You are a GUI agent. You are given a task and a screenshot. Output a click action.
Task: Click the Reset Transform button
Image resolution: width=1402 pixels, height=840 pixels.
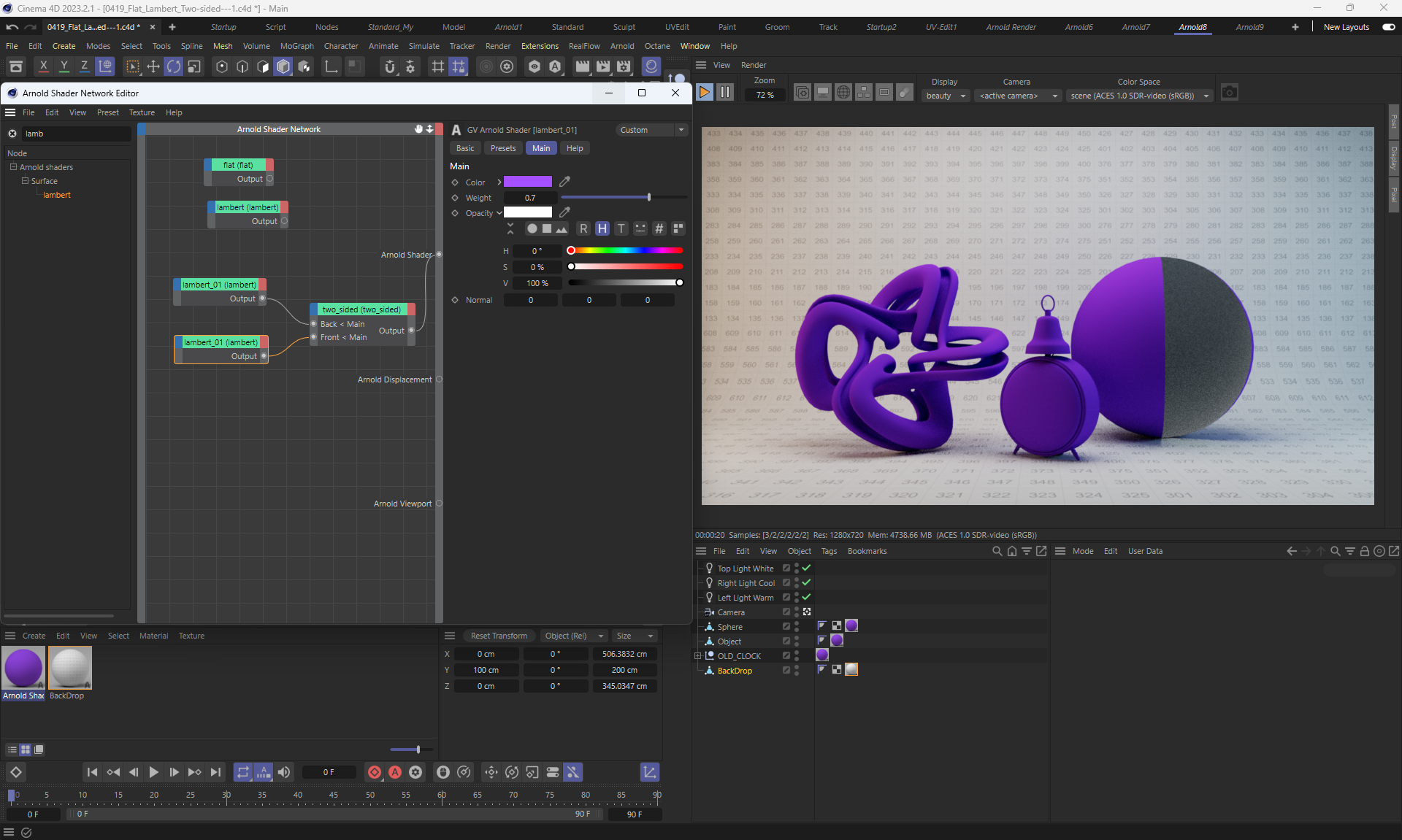(499, 636)
